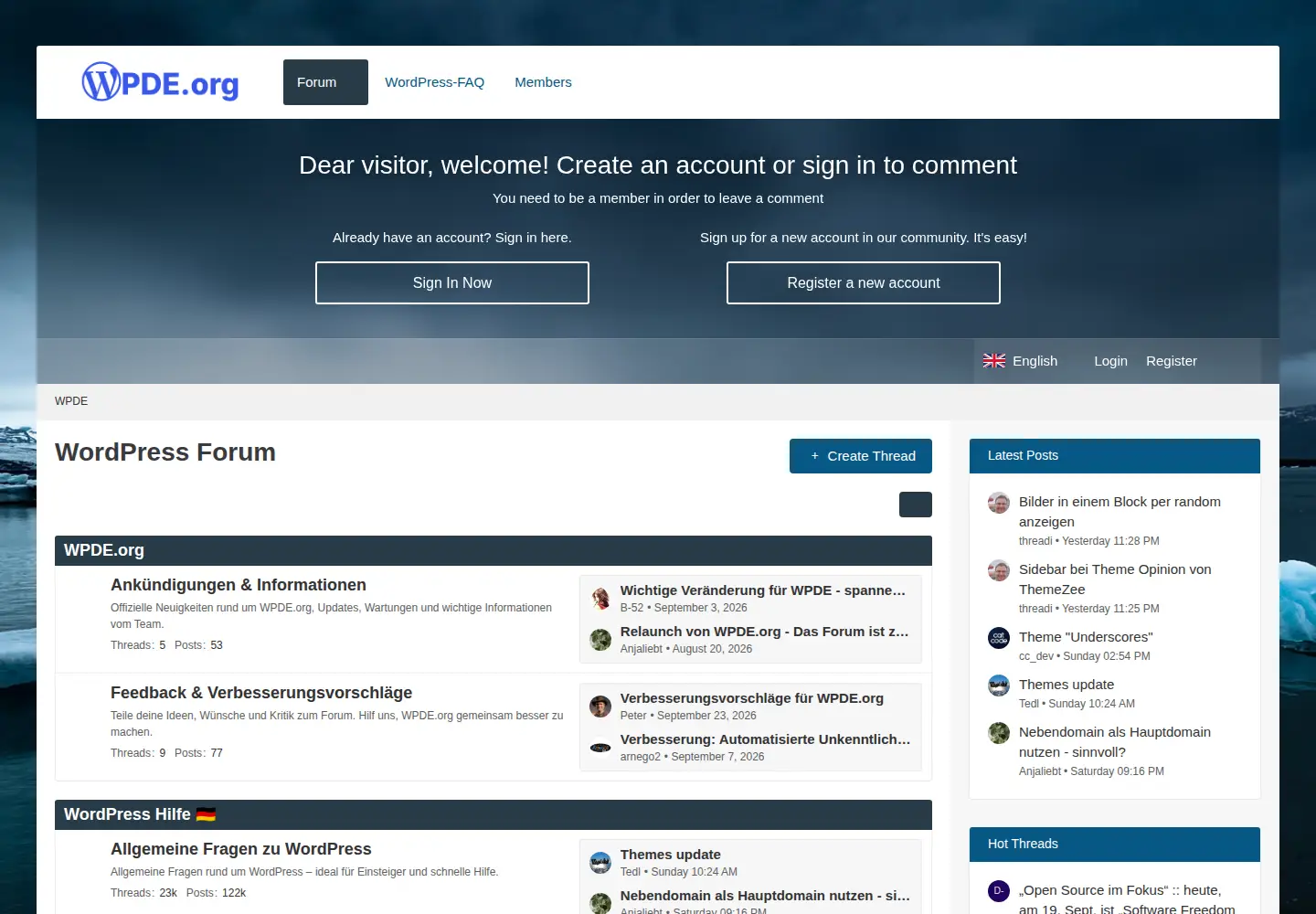Click cc_dev avatar beside Theme "Underscores"
Viewport: 1316px width, 914px height.
click(999, 638)
